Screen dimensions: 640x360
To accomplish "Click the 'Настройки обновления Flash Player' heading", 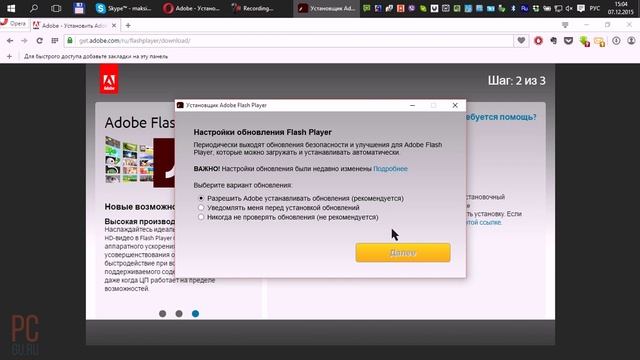I will 262,132.
